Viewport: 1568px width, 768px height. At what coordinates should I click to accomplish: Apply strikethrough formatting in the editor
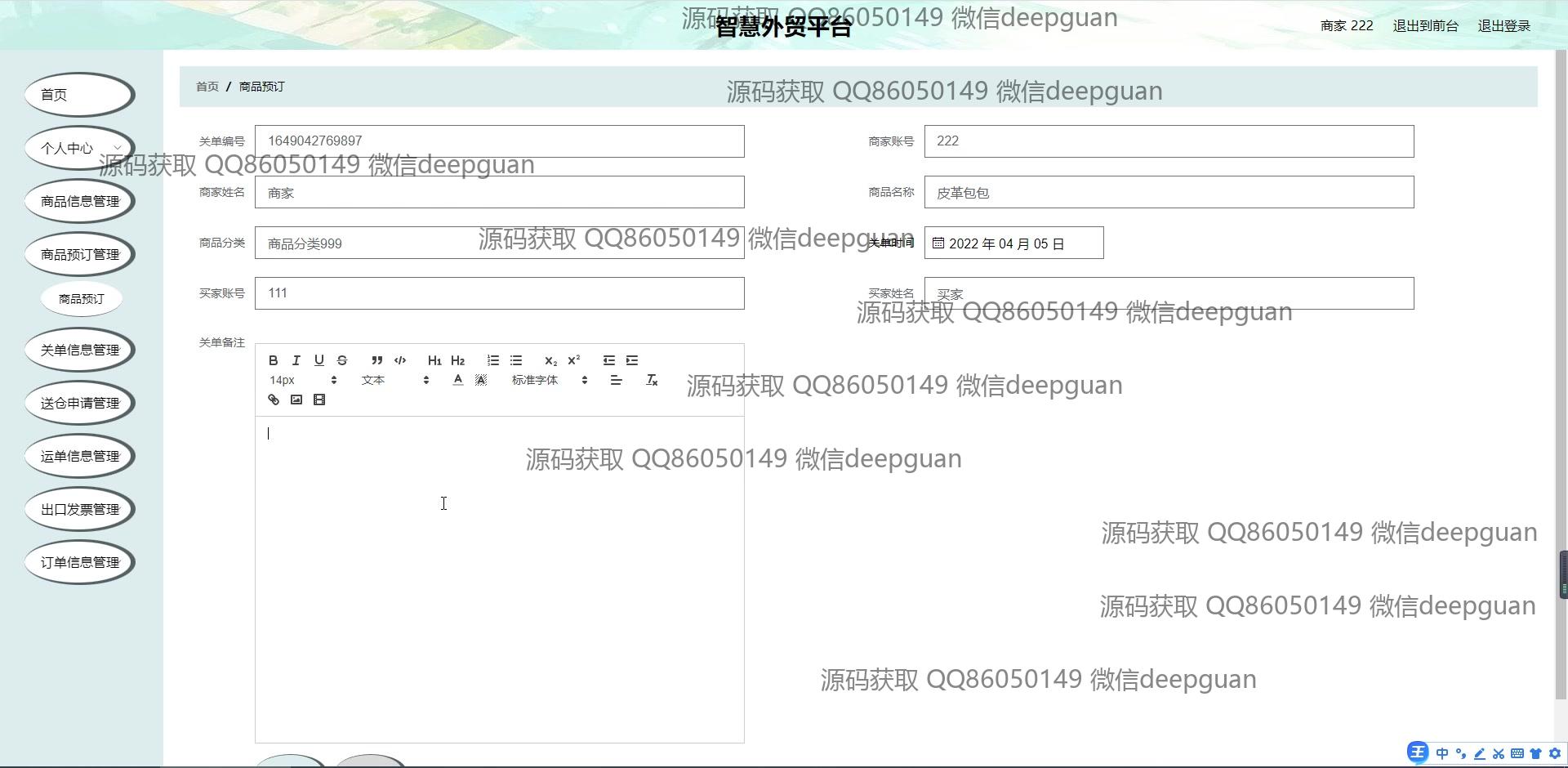click(x=342, y=360)
